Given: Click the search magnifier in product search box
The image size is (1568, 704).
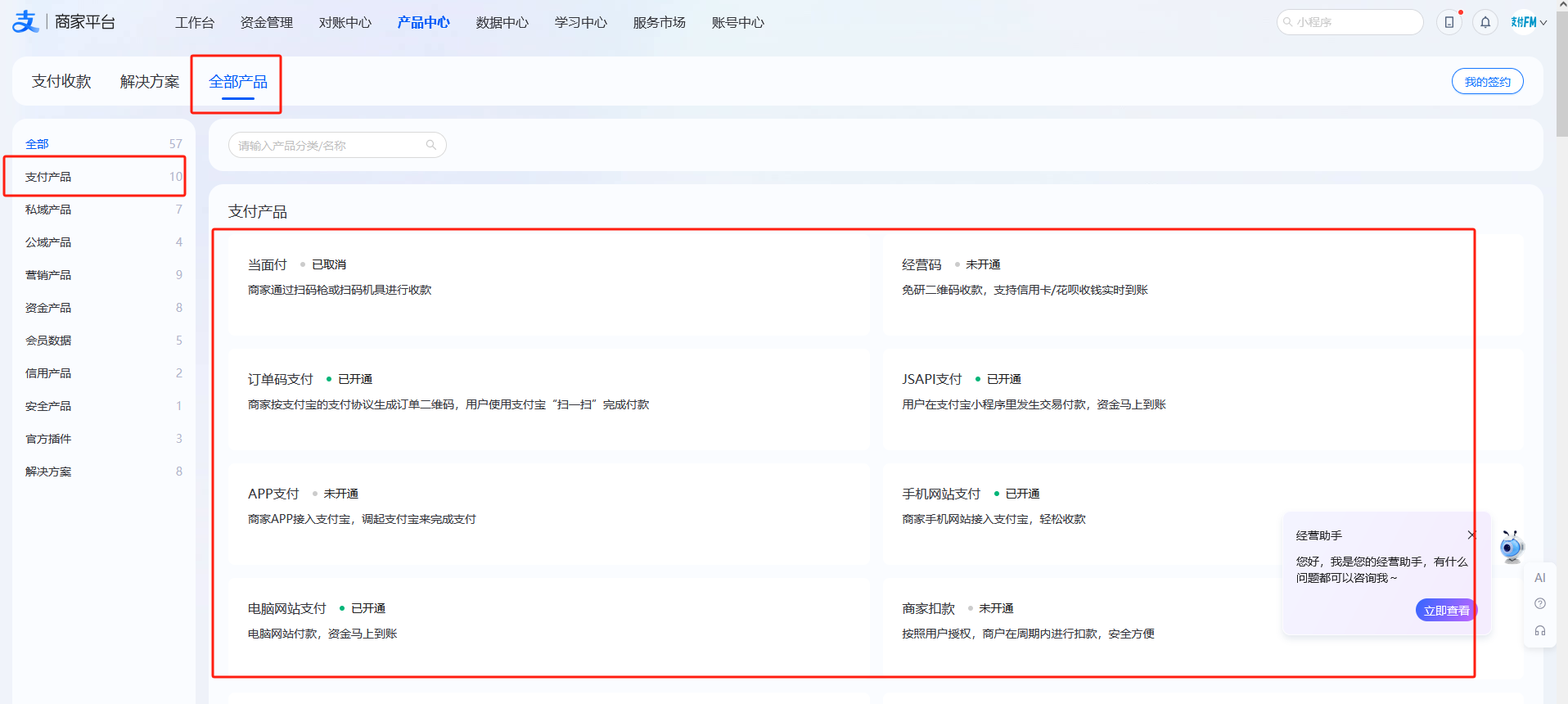Looking at the screenshot, I should coord(431,145).
